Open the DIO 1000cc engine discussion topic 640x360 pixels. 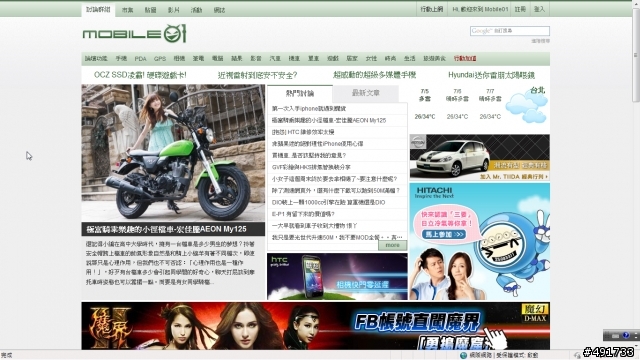pos(328,202)
